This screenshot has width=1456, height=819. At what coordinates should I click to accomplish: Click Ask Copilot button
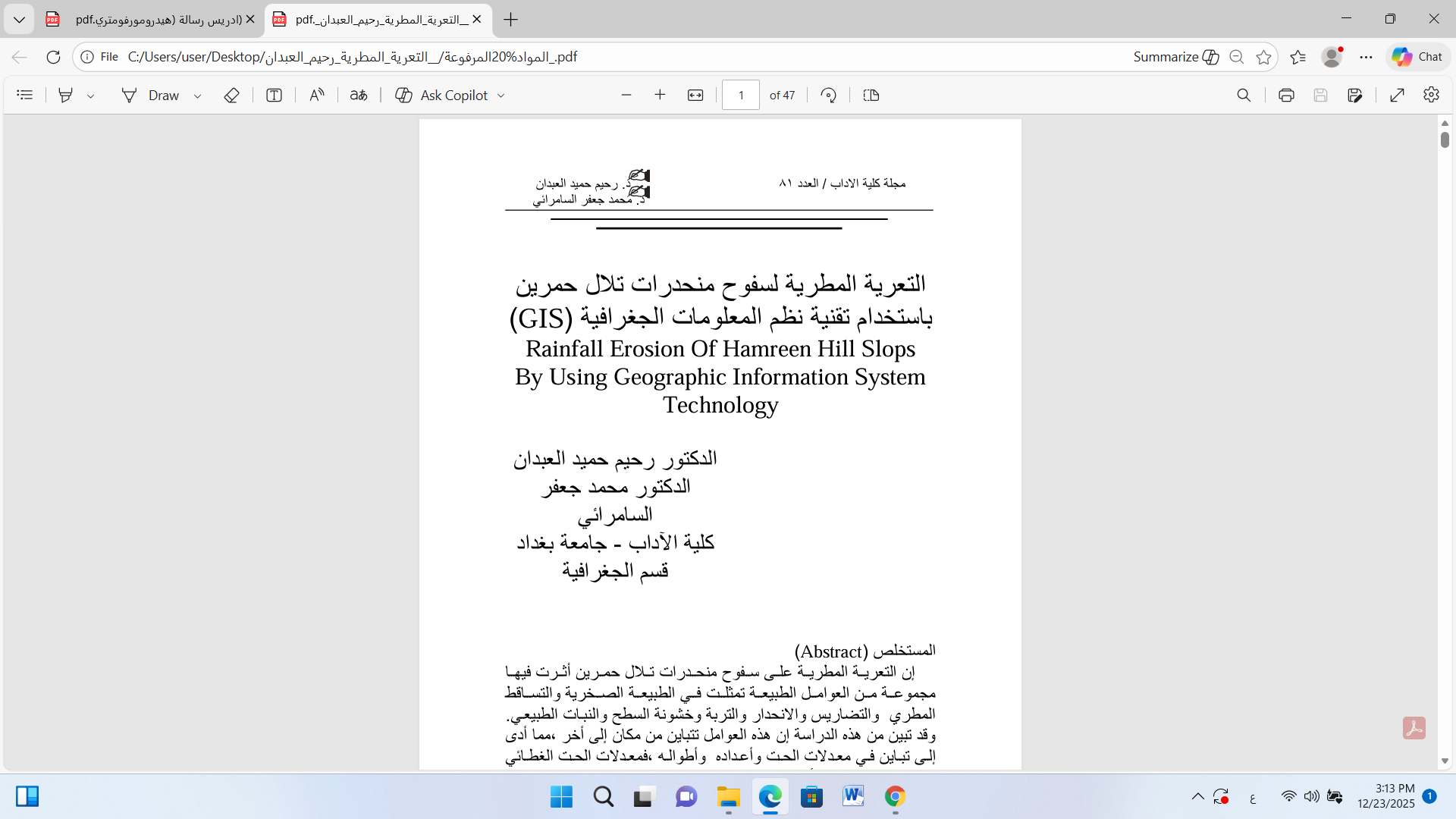[442, 95]
